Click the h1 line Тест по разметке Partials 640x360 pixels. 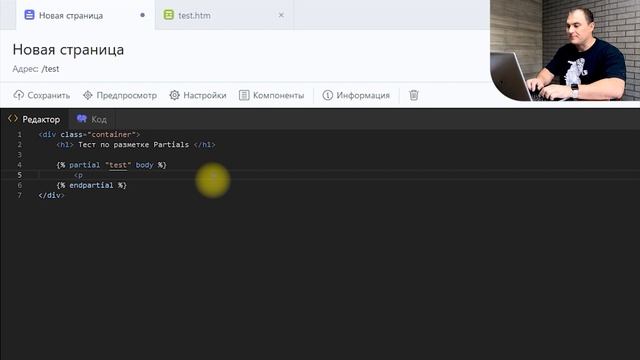tap(136, 144)
